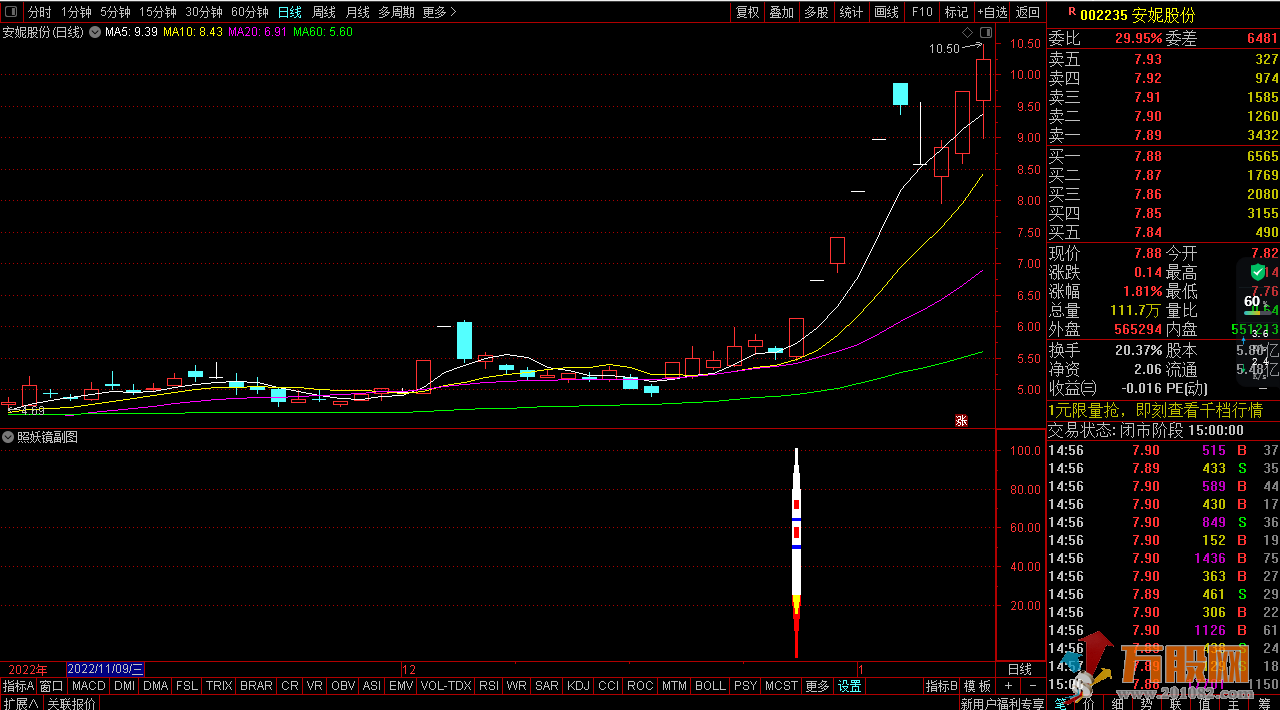
Task: Select the 笔 tab in tick panel
Action: tap(1061, 704)
